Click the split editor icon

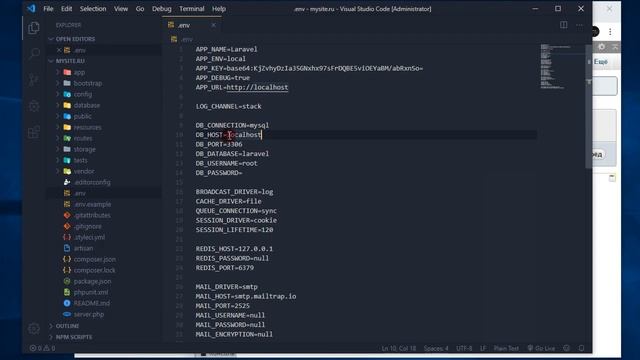coord(564,25)
